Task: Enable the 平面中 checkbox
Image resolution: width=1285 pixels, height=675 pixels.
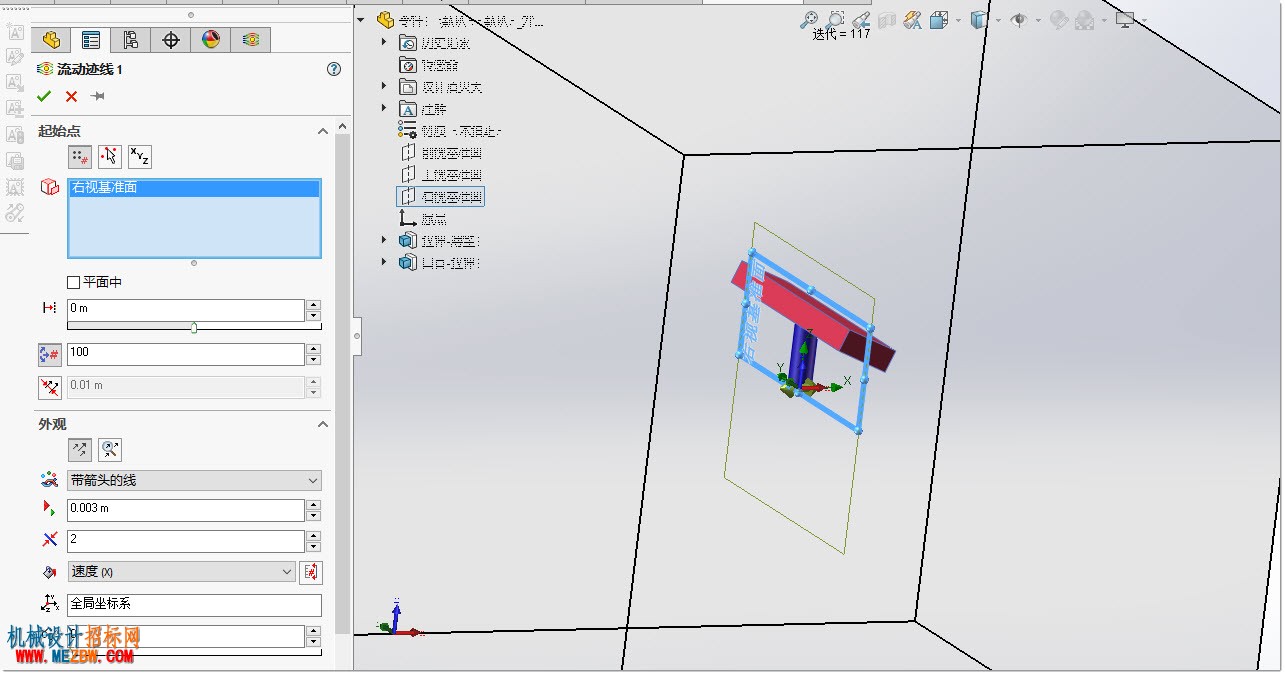Action: (73, 283)
